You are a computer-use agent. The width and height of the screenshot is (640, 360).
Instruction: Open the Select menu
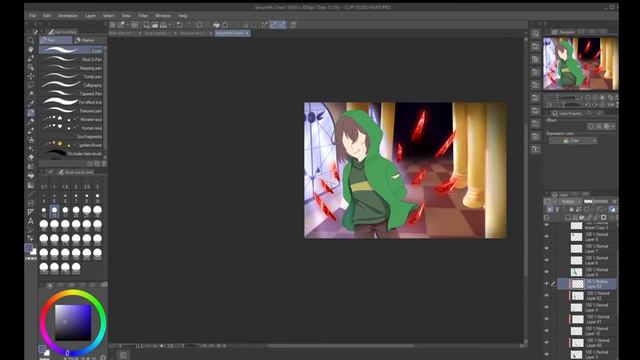point(109,16)
